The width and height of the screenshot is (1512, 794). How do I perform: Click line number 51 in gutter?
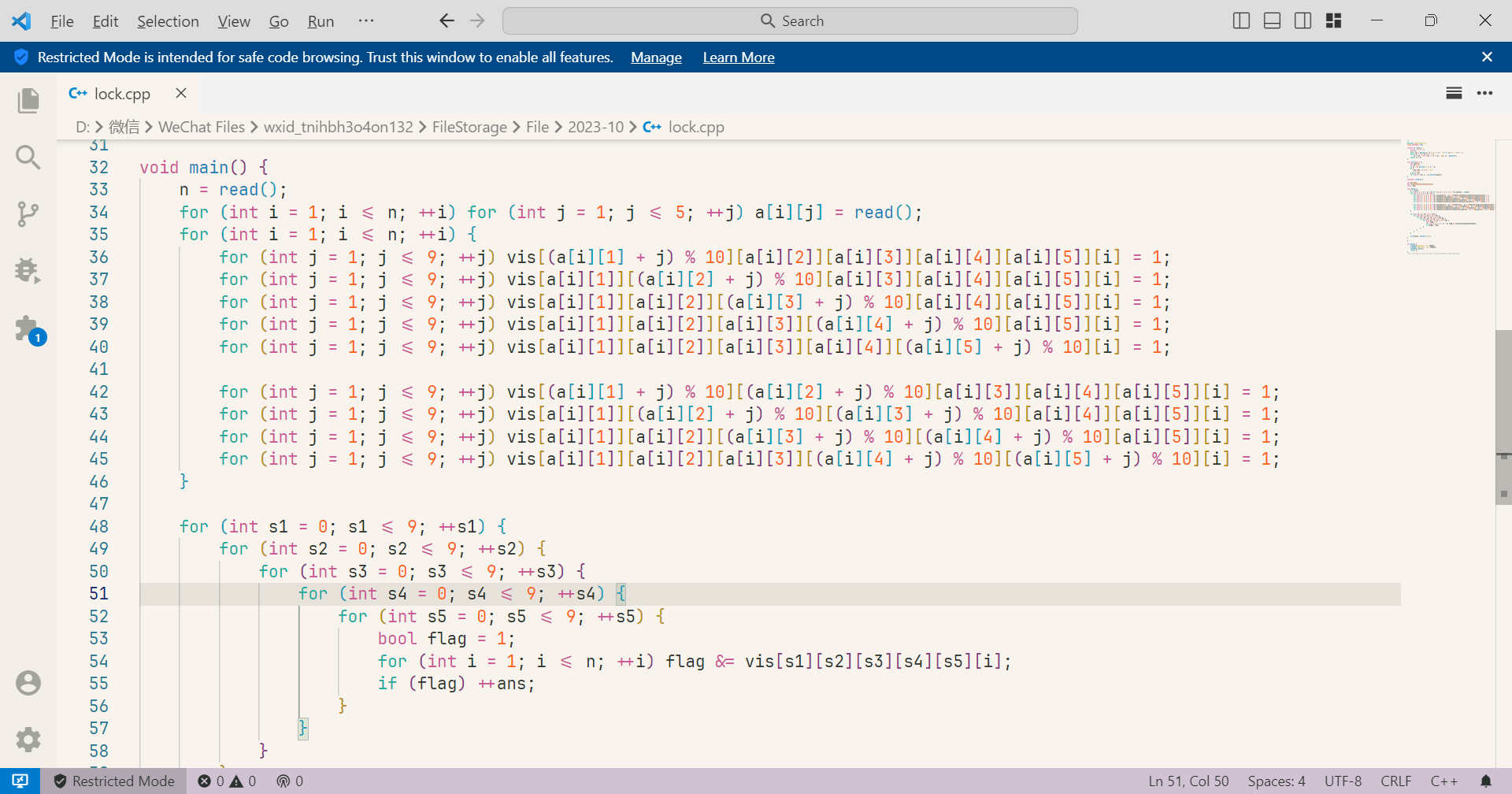98,593
